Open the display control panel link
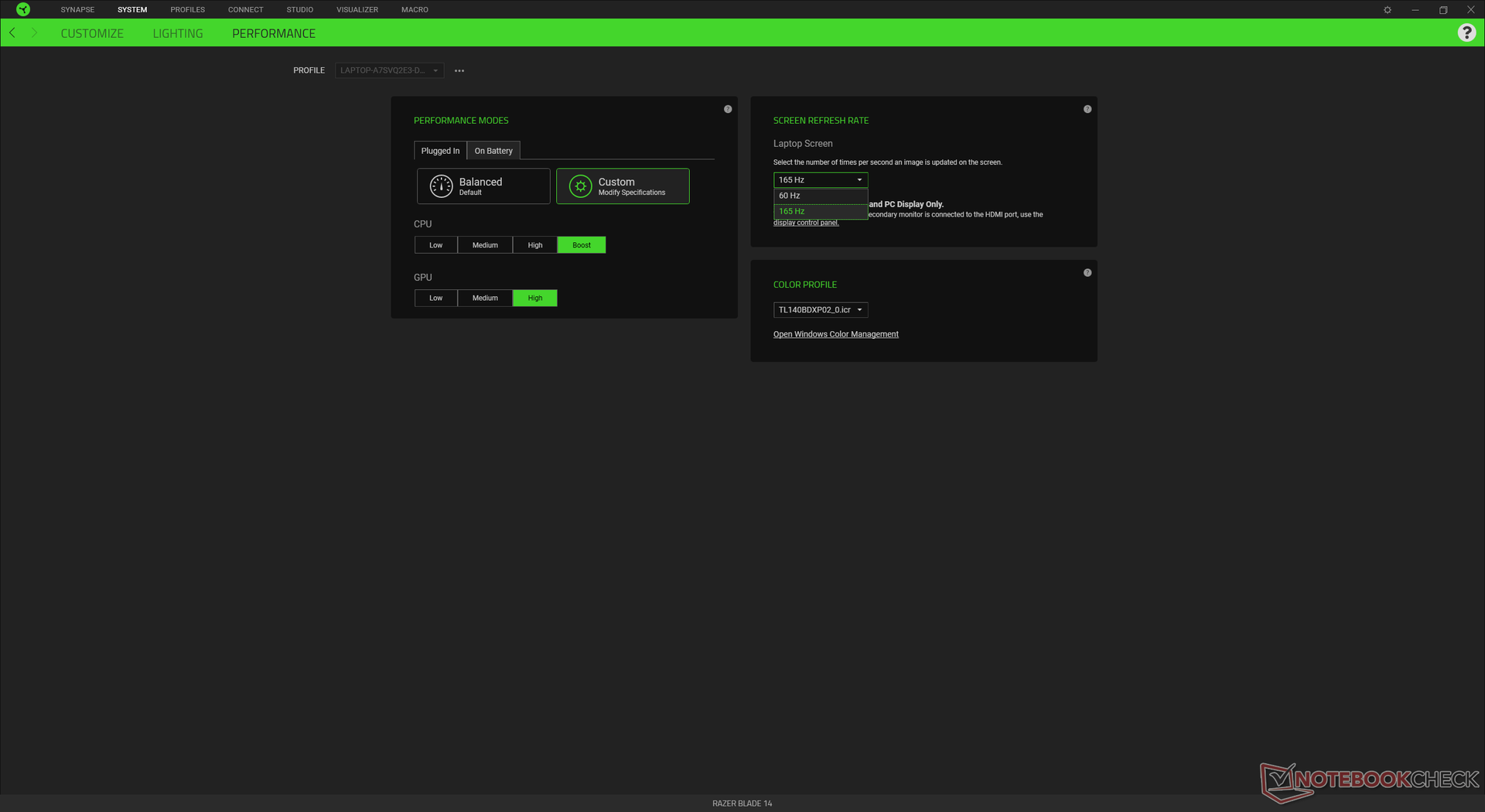Screen dimensions: 1485x812 click(806, 223)
